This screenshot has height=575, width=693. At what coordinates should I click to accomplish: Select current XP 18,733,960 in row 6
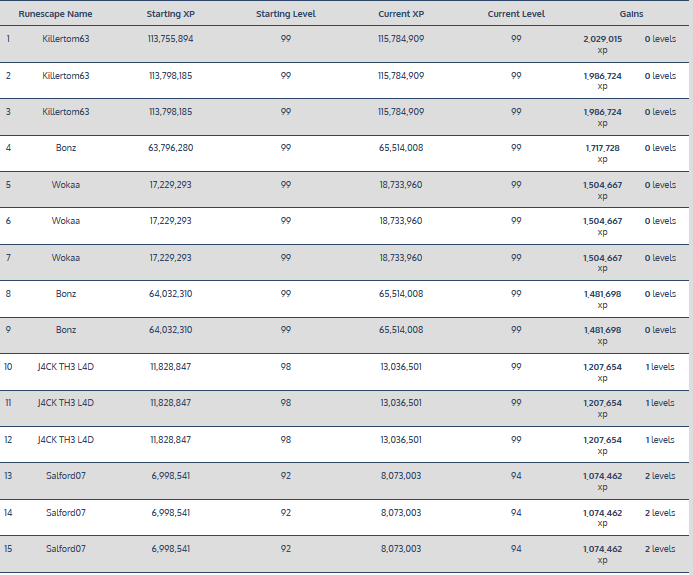[x=401, y=221]
